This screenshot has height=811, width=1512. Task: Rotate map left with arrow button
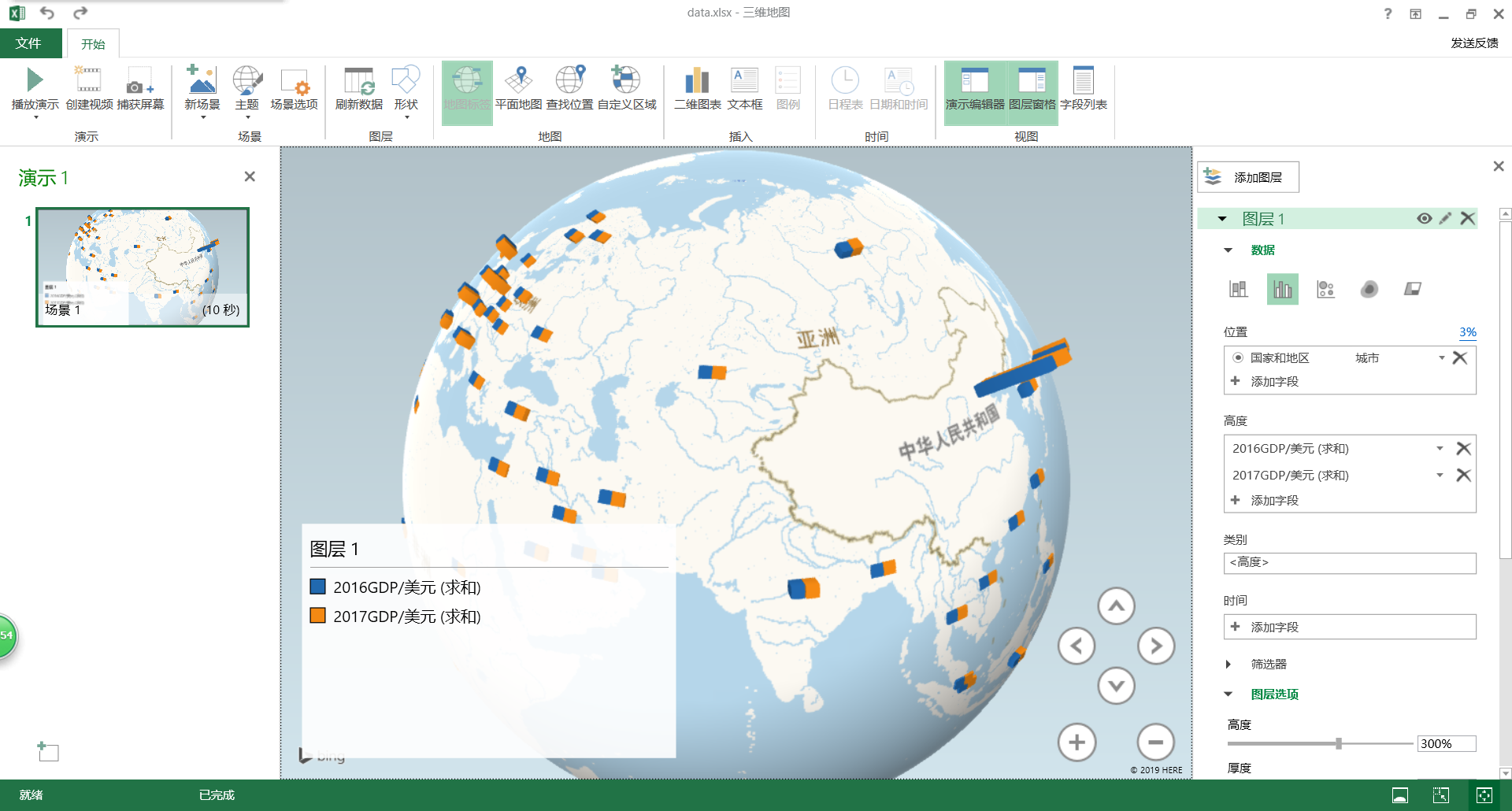click(1077, 646)
